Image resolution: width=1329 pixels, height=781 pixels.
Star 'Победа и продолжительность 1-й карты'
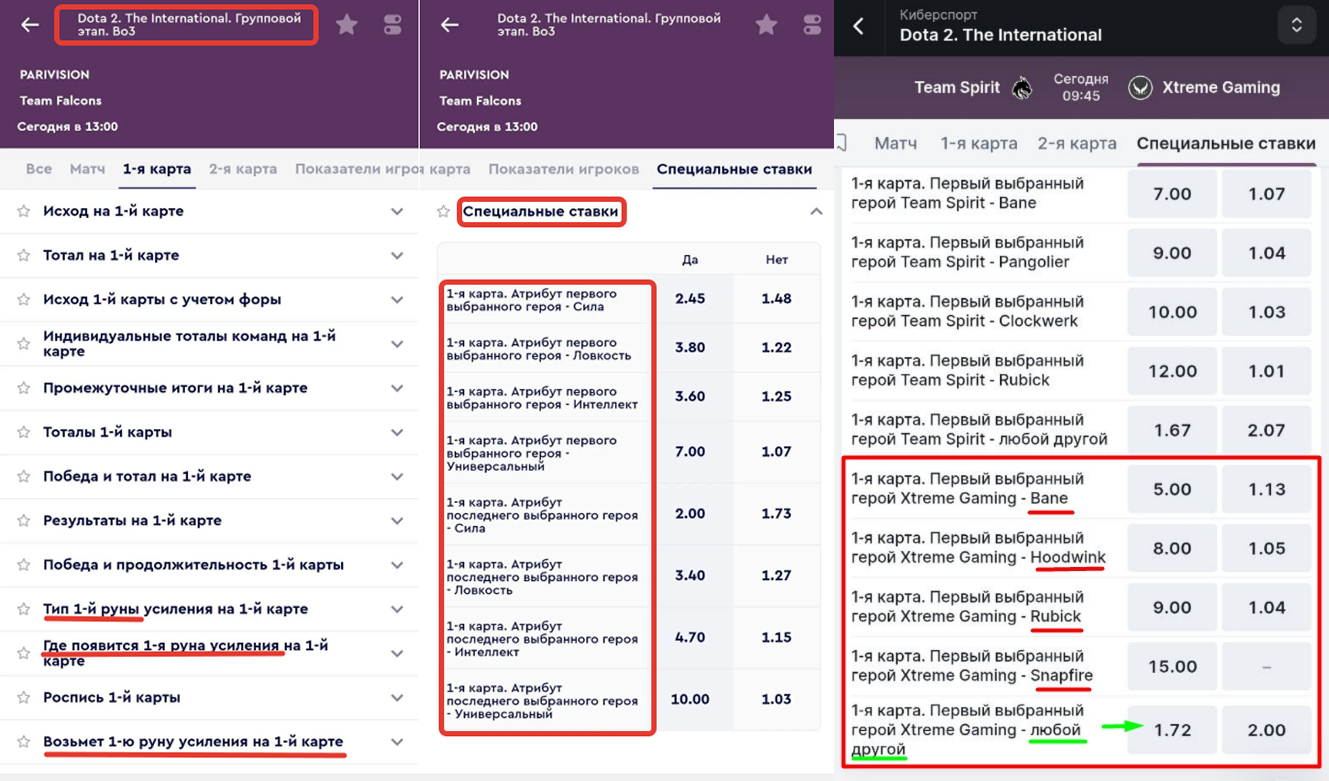(x=24, y=565)
